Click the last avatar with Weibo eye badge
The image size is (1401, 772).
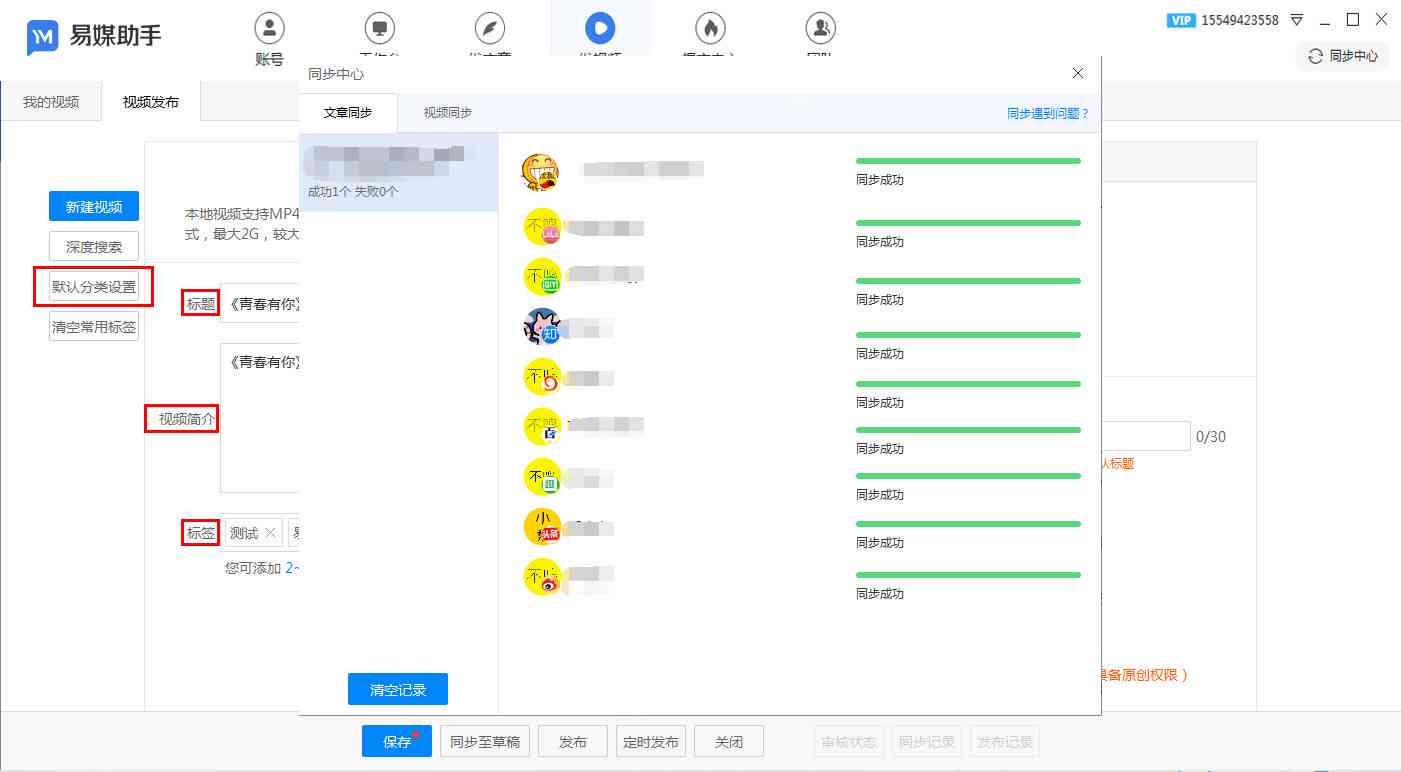[x=543, y=576]
